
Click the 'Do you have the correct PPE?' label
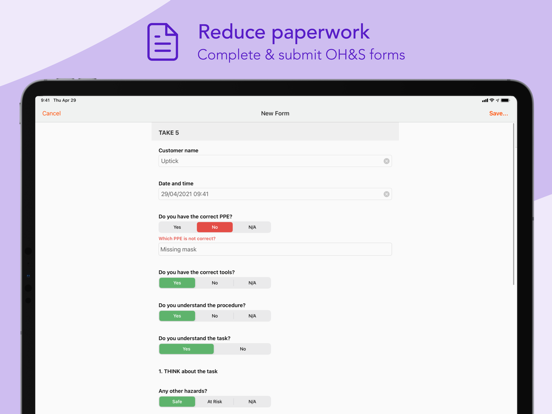click(195, 217)
